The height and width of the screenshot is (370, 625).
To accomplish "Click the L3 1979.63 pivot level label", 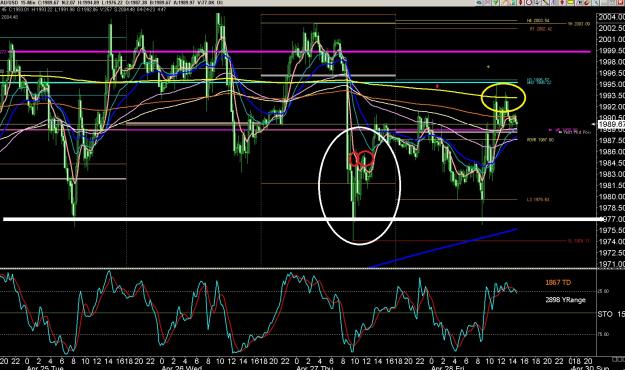I will (x=538, y=199).
